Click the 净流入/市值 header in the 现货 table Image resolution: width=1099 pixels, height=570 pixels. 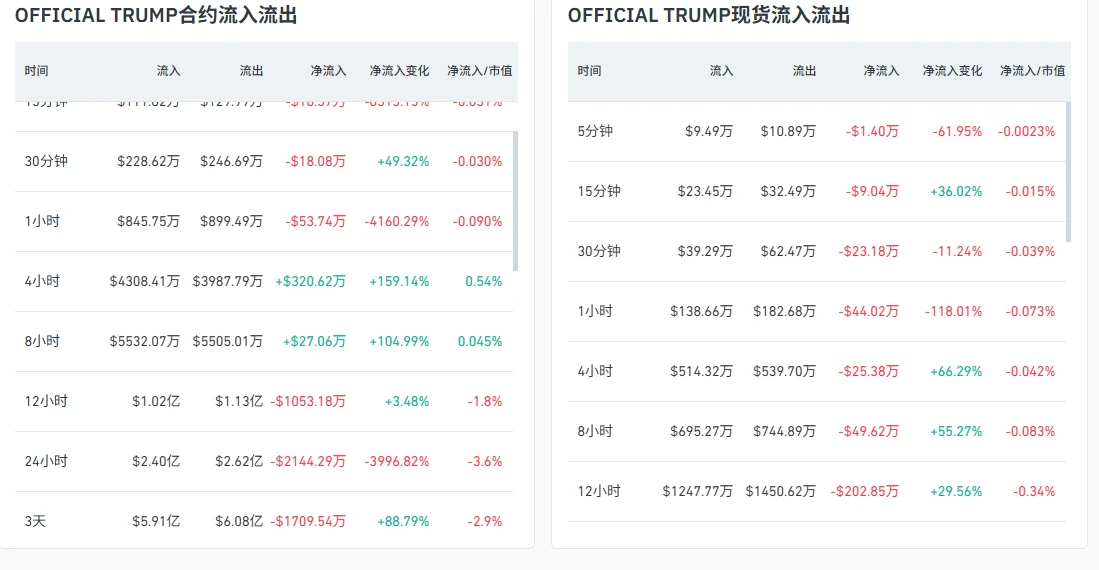(x=1032, y=71)
